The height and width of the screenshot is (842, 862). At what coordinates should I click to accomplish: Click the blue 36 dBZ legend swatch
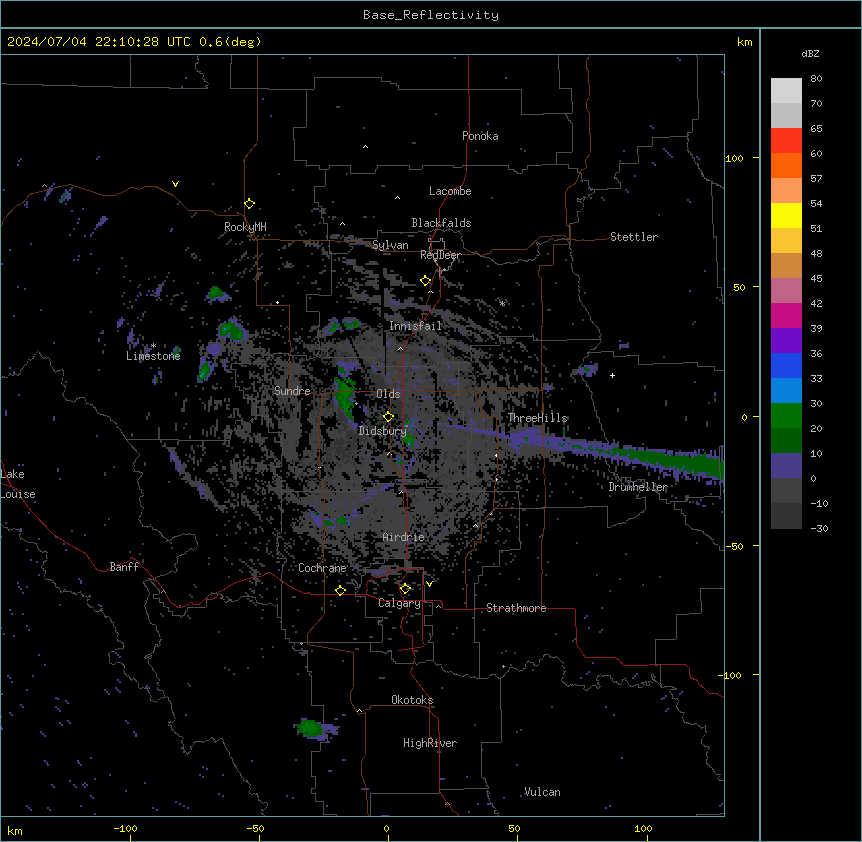pos(786,365)
